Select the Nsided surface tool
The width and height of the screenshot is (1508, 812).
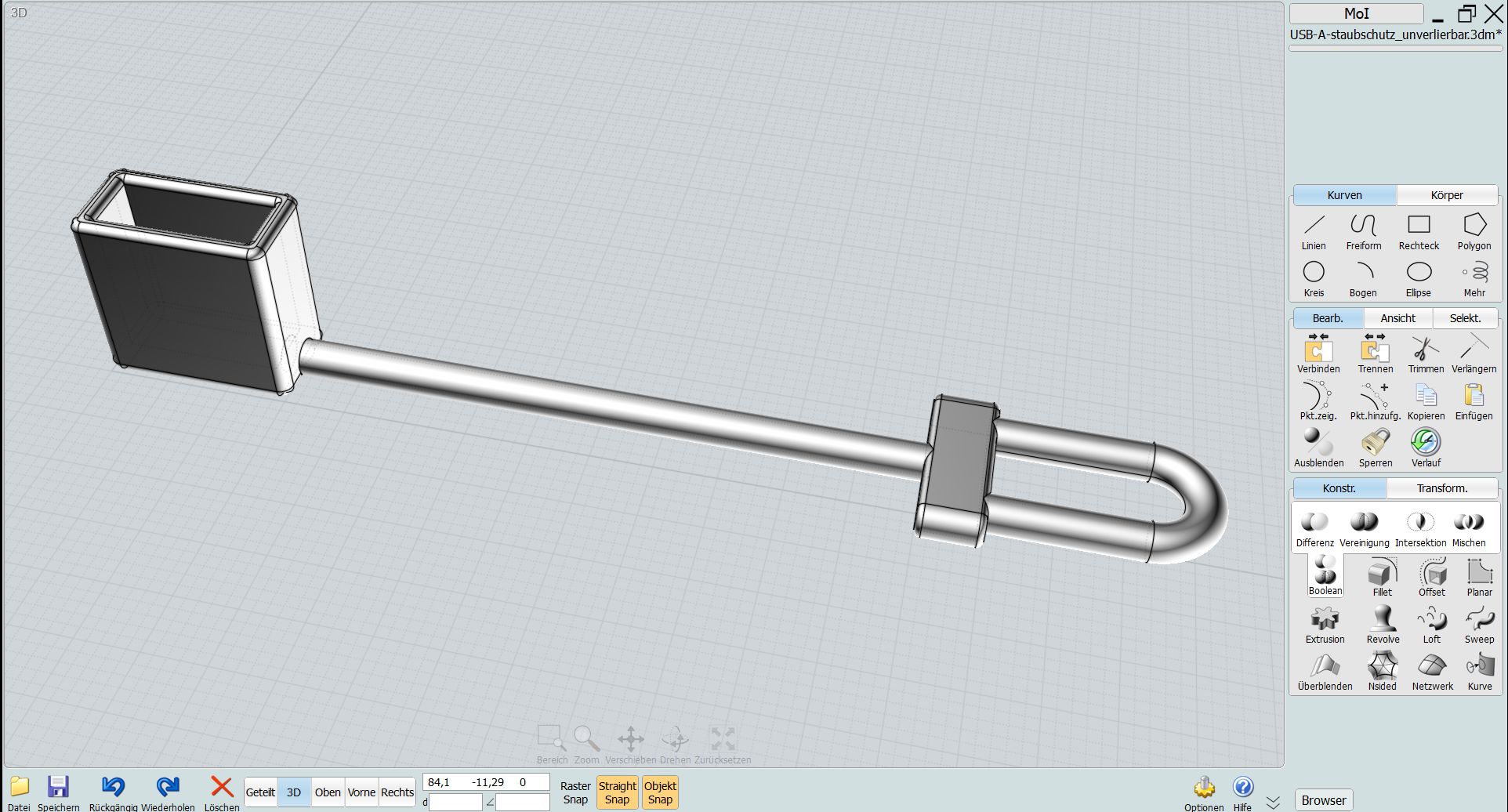pyautogui.click(x=1383, y=672)
